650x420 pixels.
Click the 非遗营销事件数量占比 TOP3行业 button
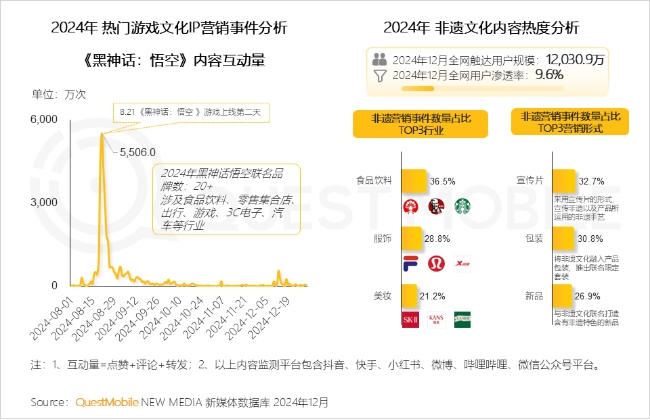point(420,124)
